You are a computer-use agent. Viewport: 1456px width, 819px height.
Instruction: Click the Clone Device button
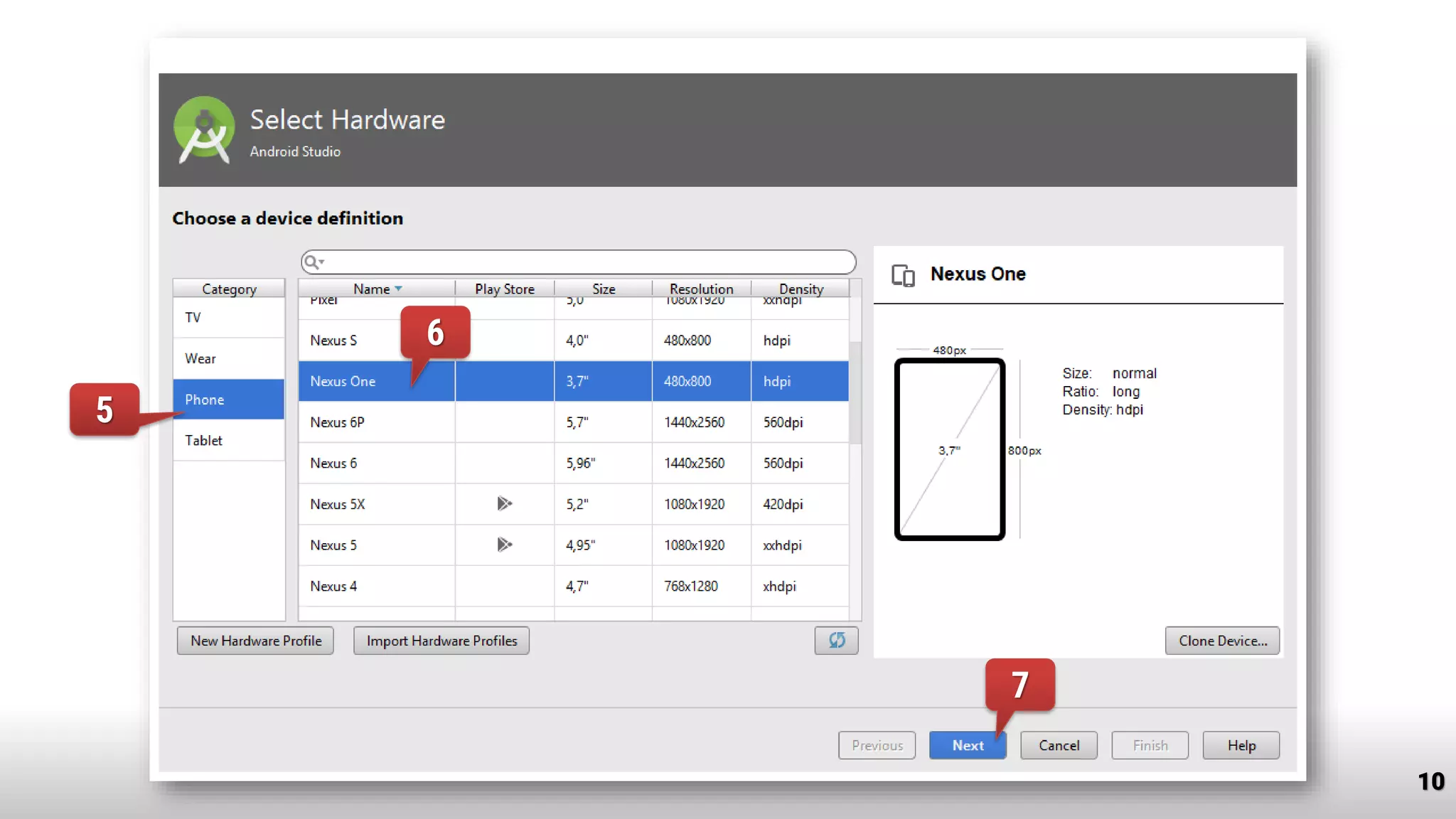1222,641
